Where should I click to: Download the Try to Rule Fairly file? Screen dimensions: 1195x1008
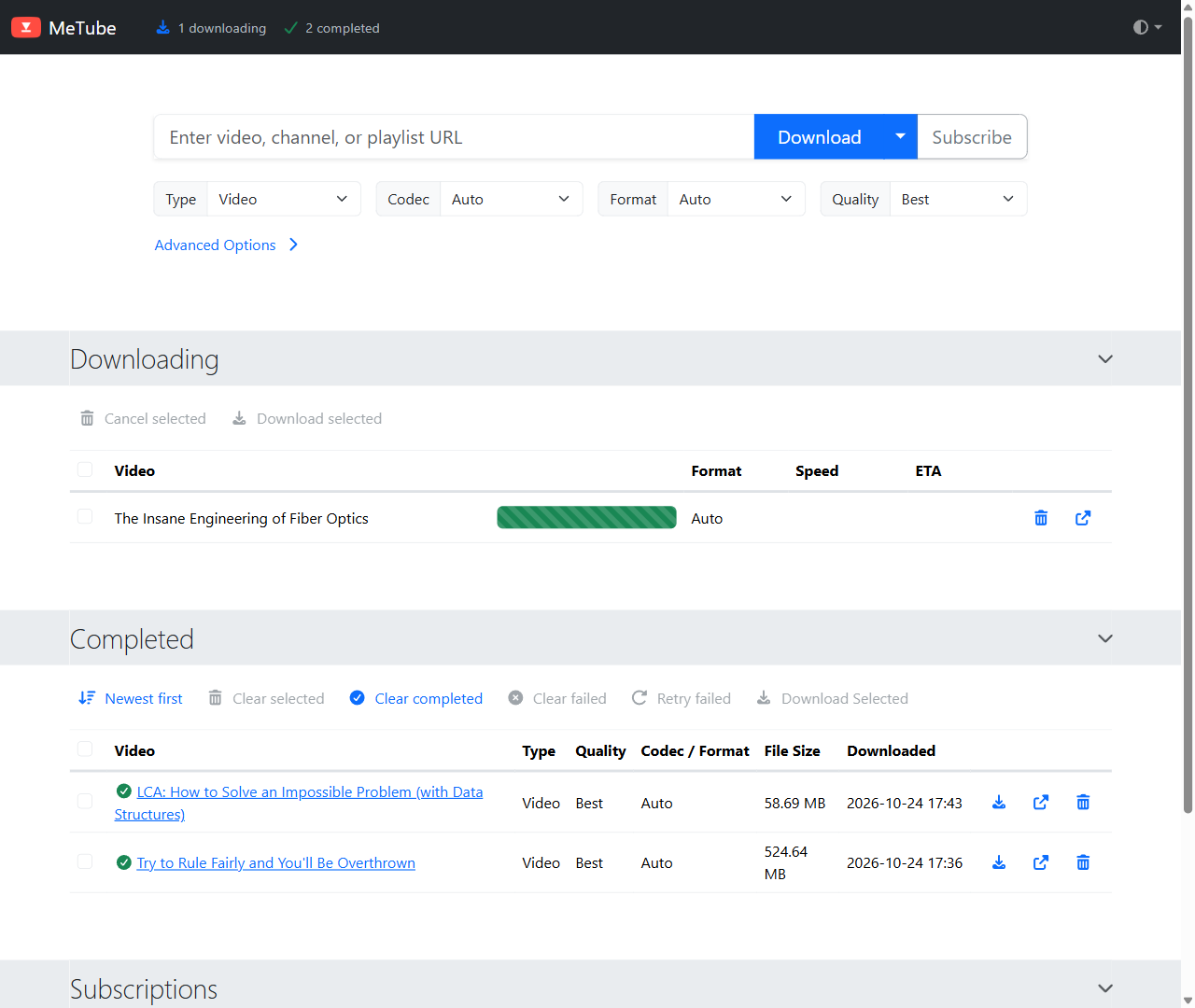point(999,862)
